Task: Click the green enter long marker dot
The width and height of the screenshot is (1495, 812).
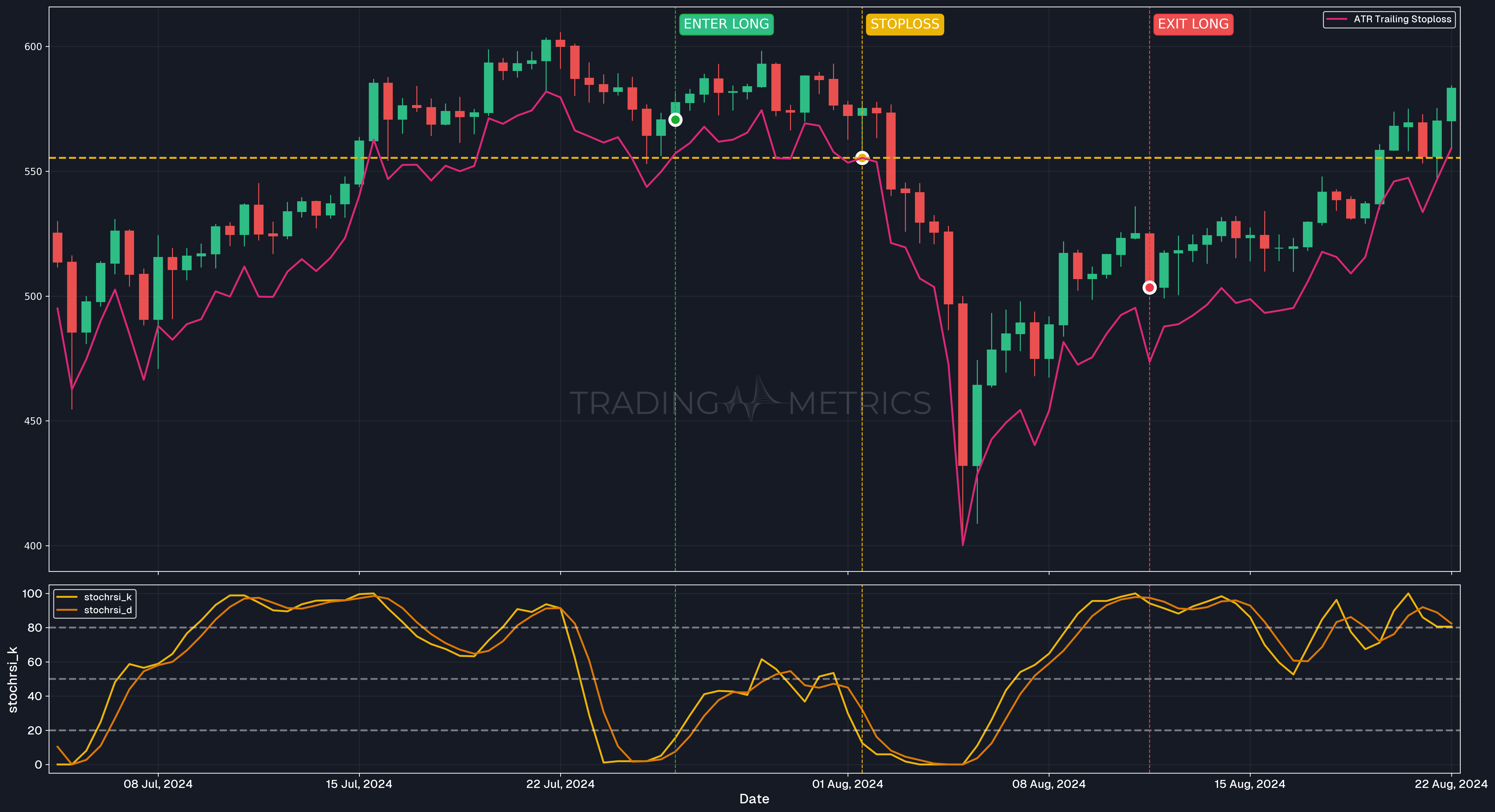Action: click(675, 120)
